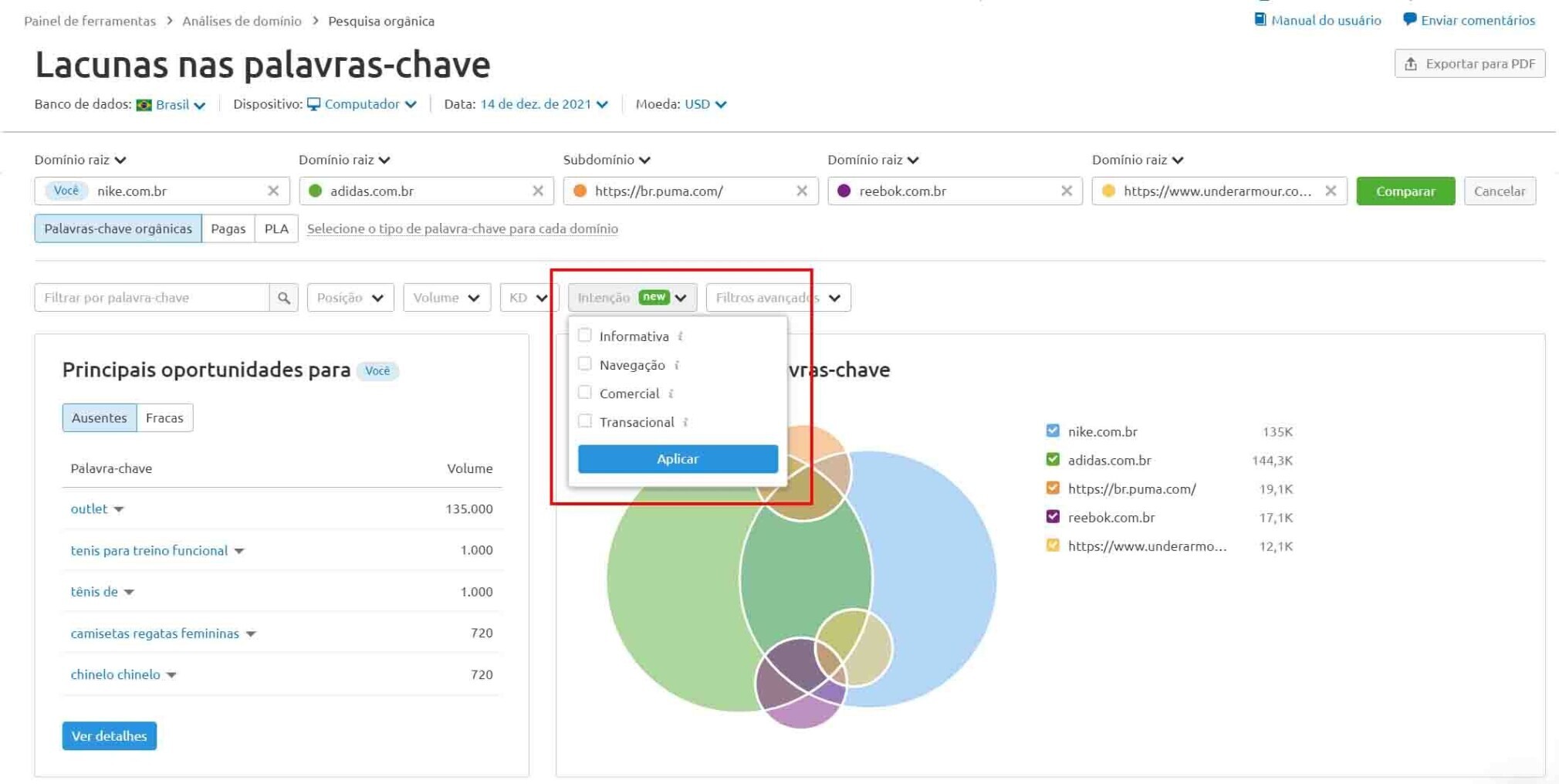Remove the reebok.com.br domain

(x=1067, y=191)
